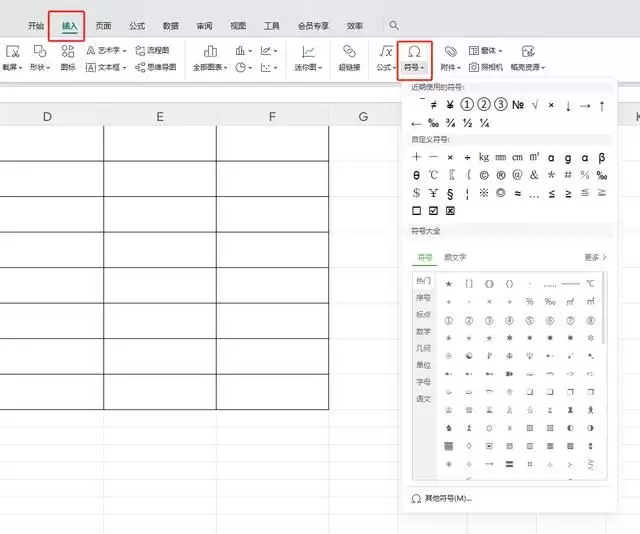Click the symbol list vertical scrollbar
640x534 pixels.
coord(603,309)
